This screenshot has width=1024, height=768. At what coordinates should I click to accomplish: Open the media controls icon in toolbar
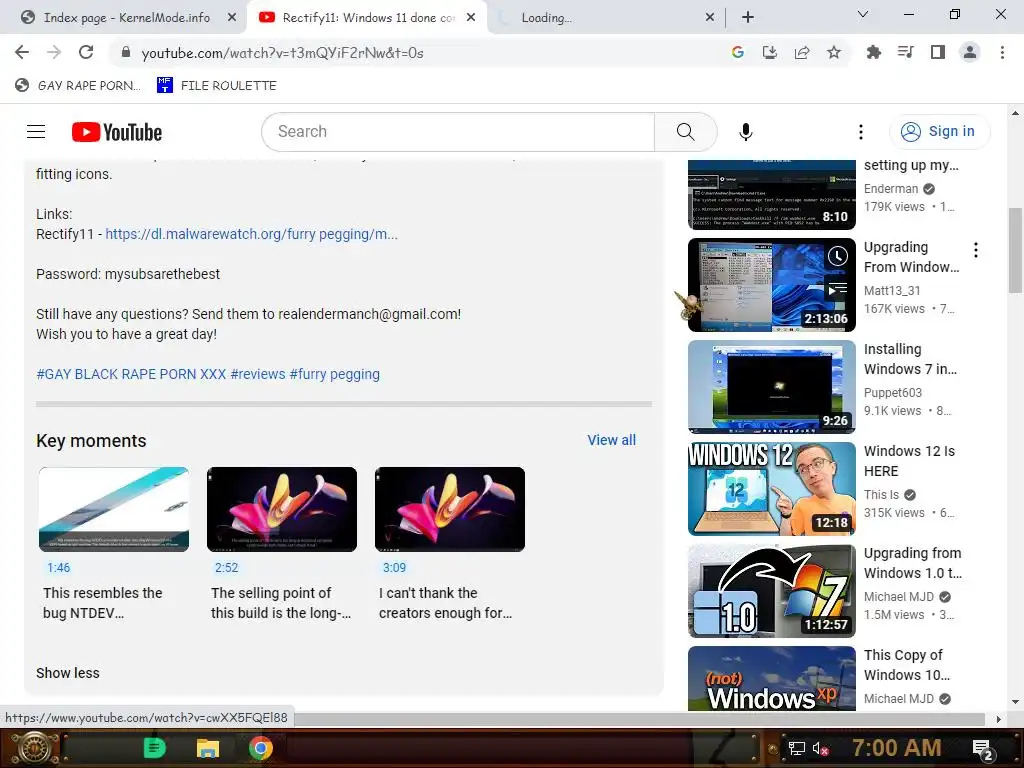pos(905,52)
